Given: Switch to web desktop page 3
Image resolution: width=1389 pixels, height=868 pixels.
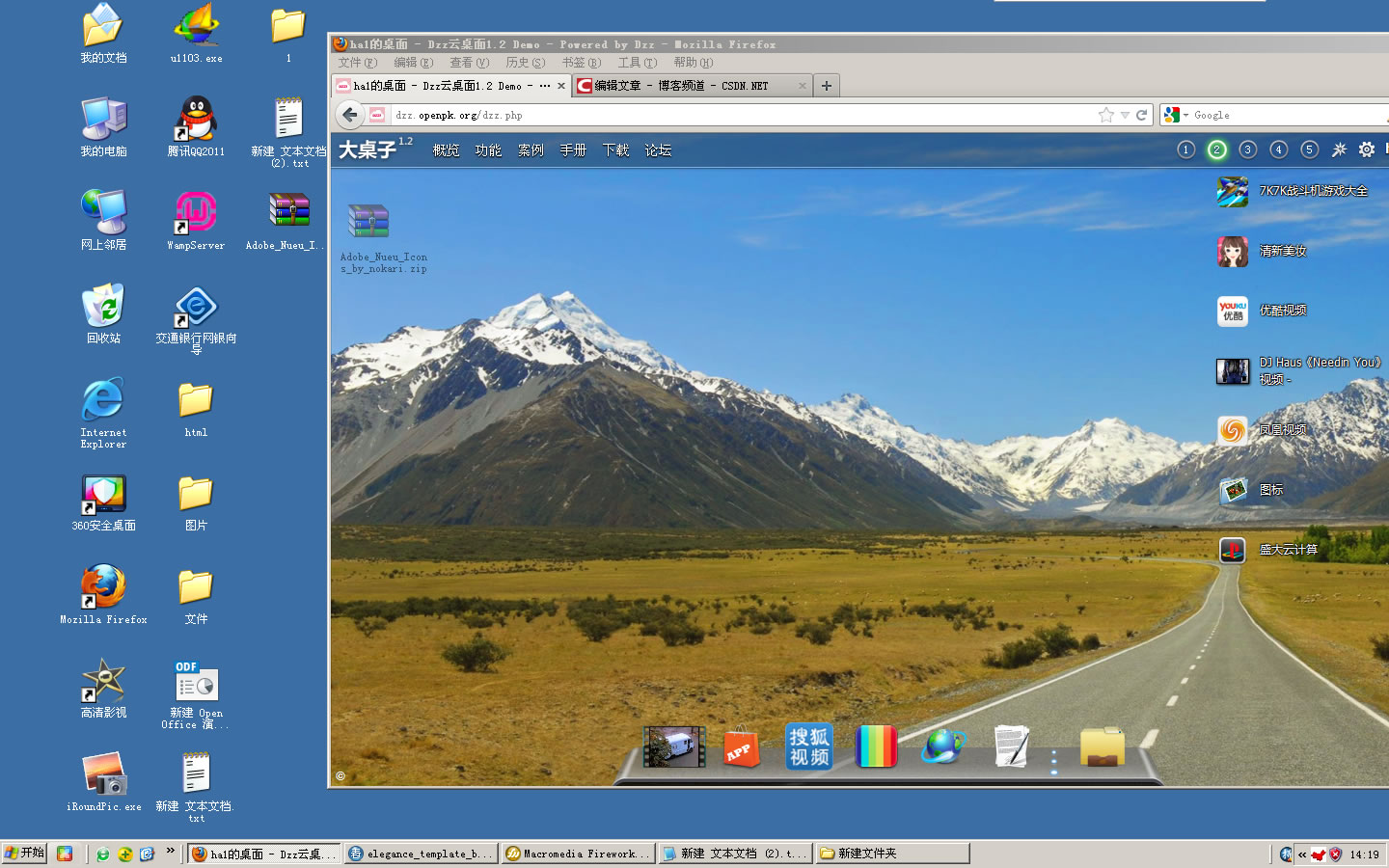Looking at the screenshot, I should (1248, 149).
